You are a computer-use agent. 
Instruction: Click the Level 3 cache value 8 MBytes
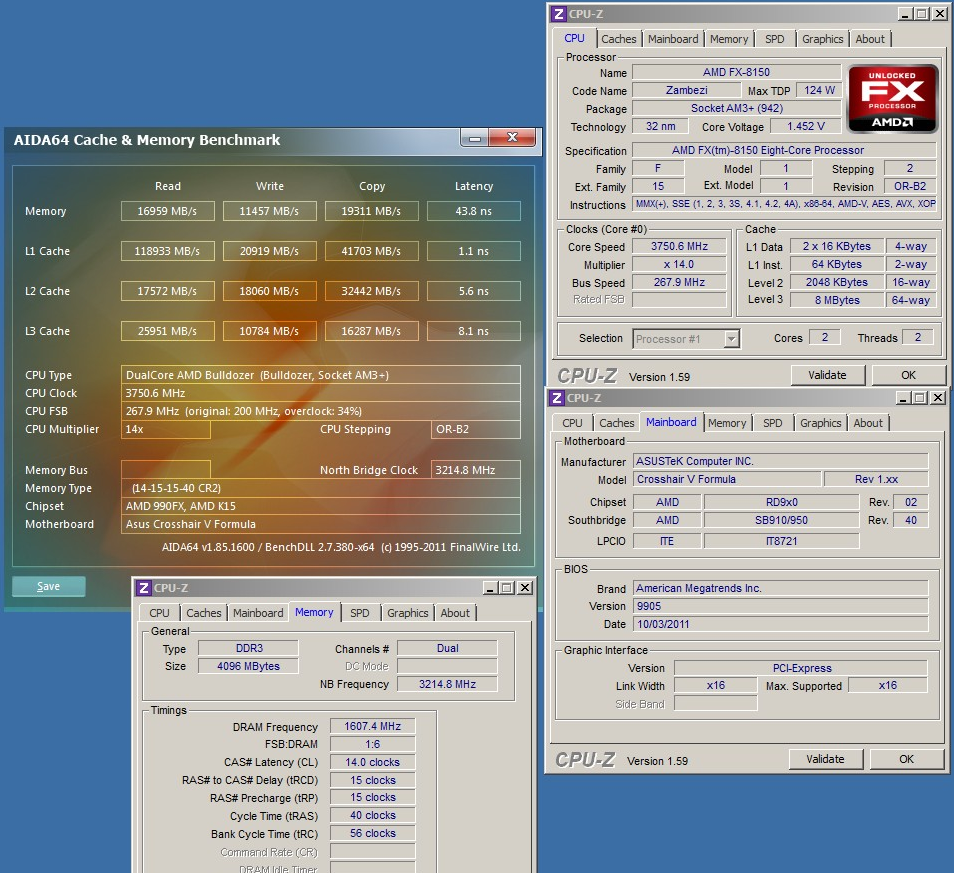point(837,300)
